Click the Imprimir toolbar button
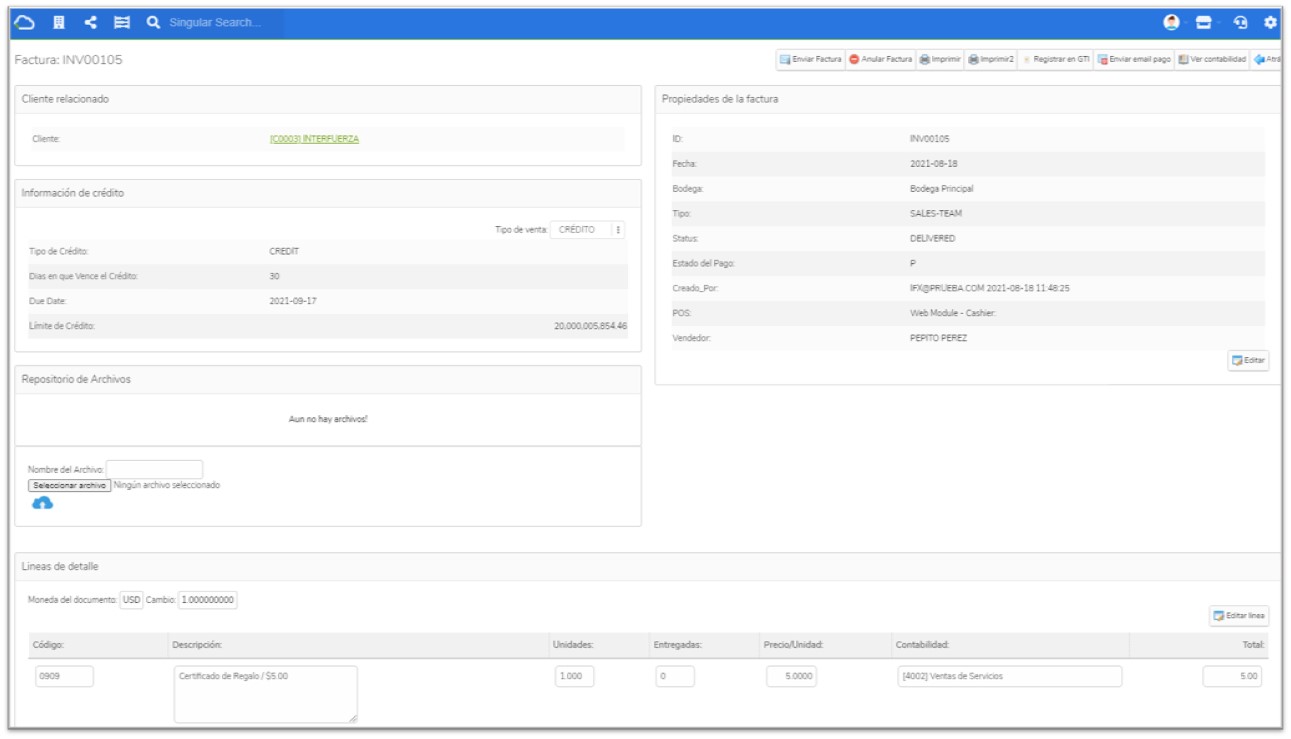This screenshot has height=739, width=1291. 940,60
